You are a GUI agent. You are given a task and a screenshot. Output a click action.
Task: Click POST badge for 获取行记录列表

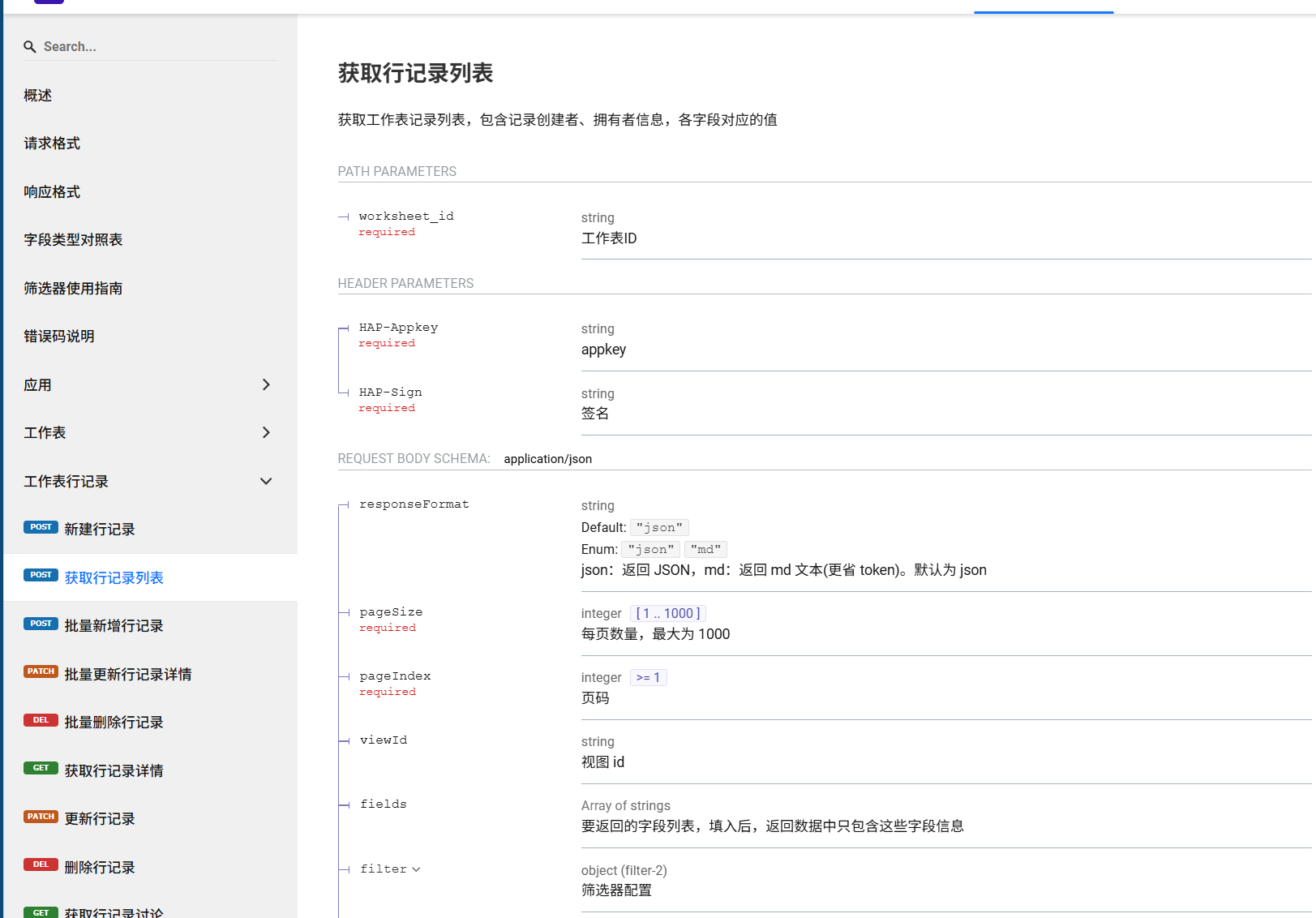[x=41, y=575]
